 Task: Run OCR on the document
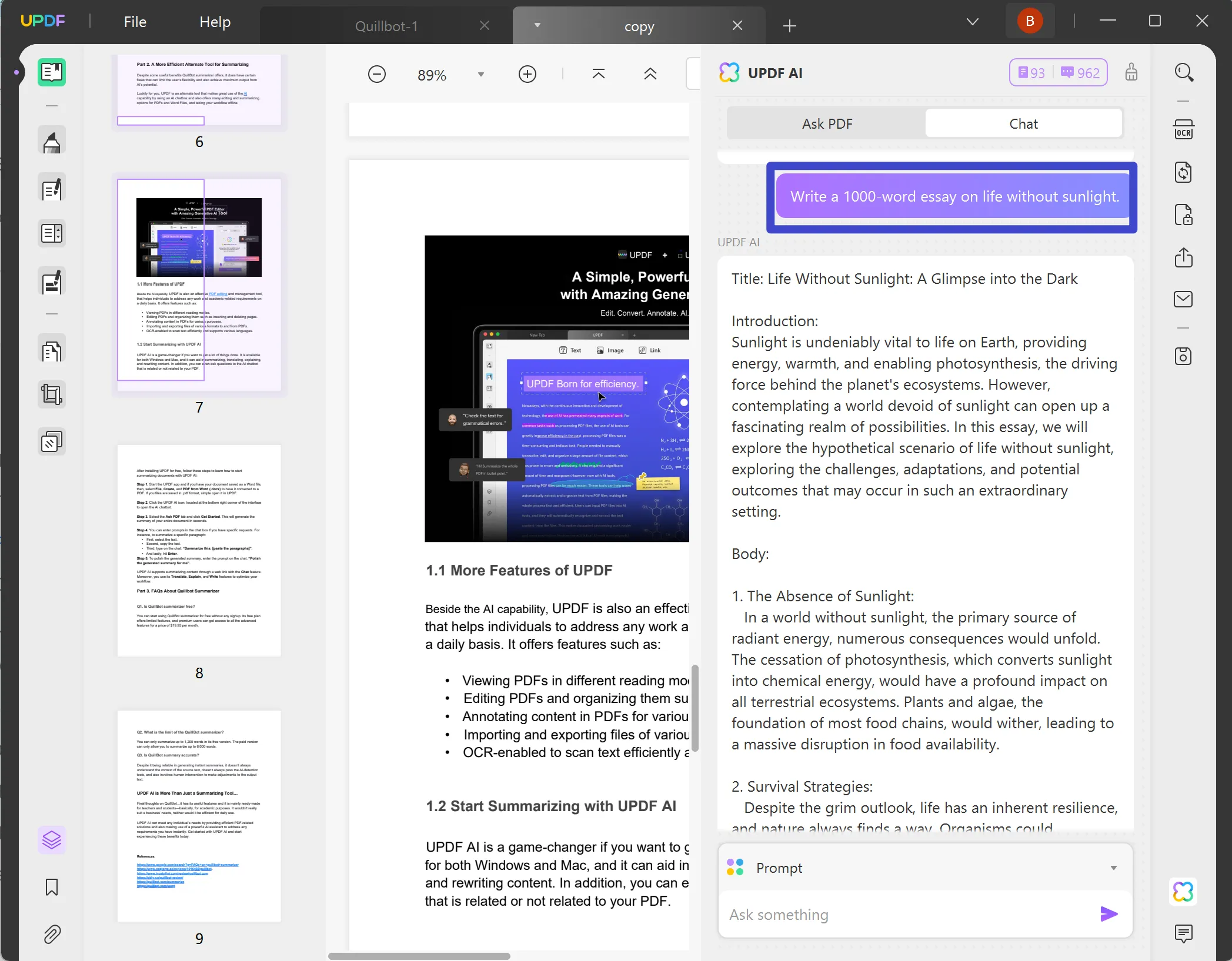[1184, 129]
